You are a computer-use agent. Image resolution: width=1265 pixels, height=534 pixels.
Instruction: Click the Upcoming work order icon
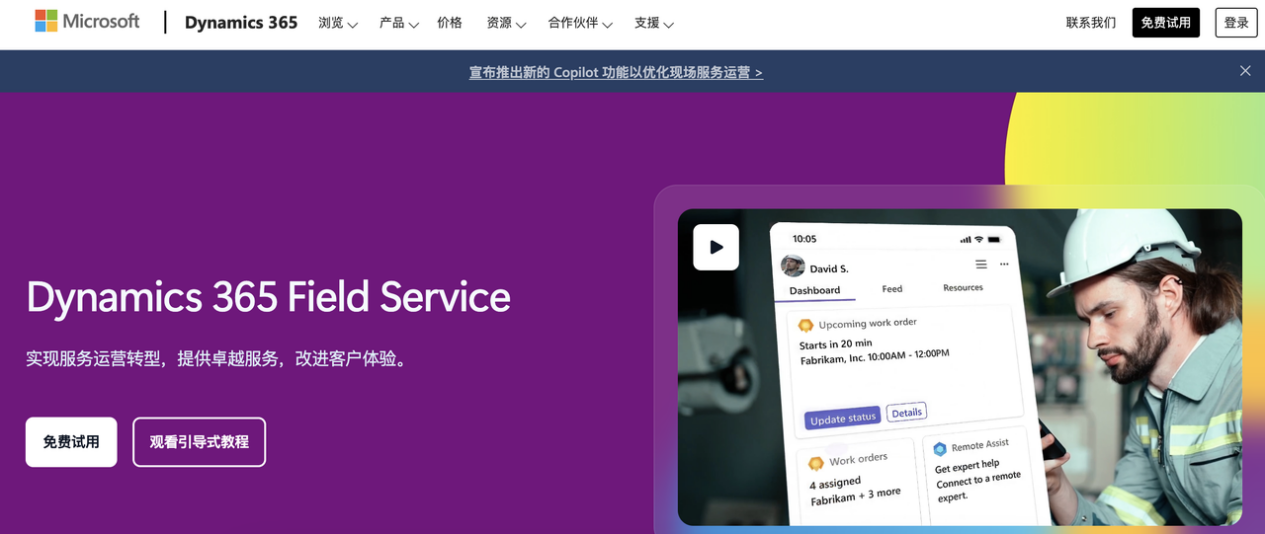(x=805, y=326)
